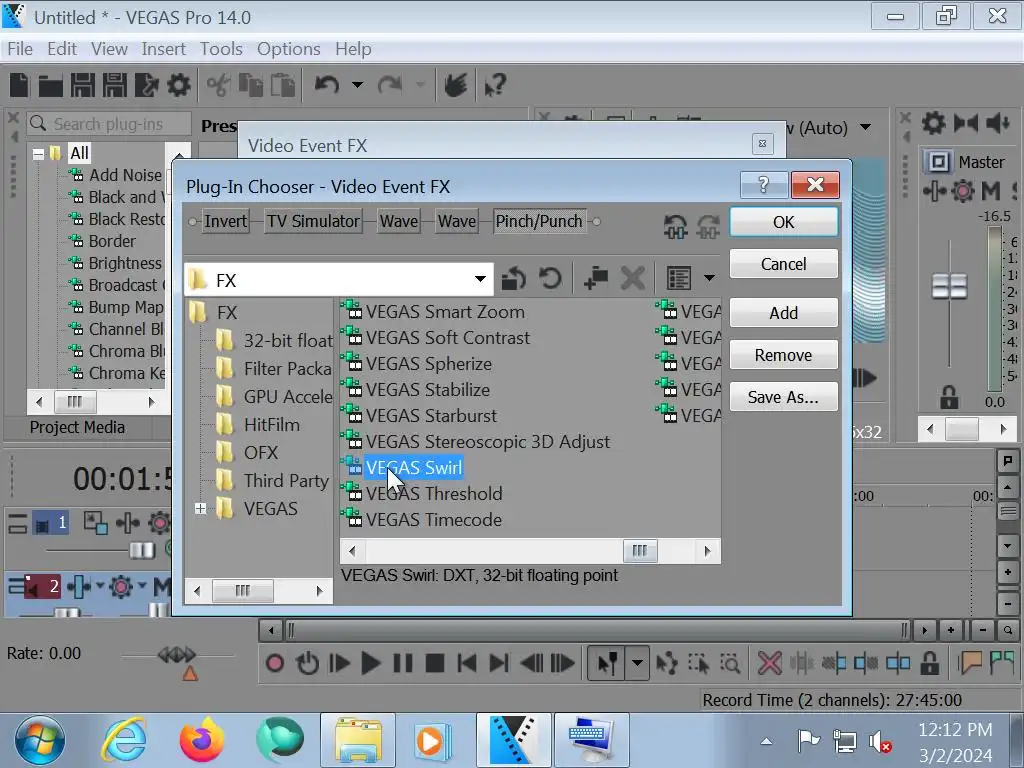Select Brightness plug-in in the list
The width and height of the screenshot is (1024, 768).
point(125,263)
